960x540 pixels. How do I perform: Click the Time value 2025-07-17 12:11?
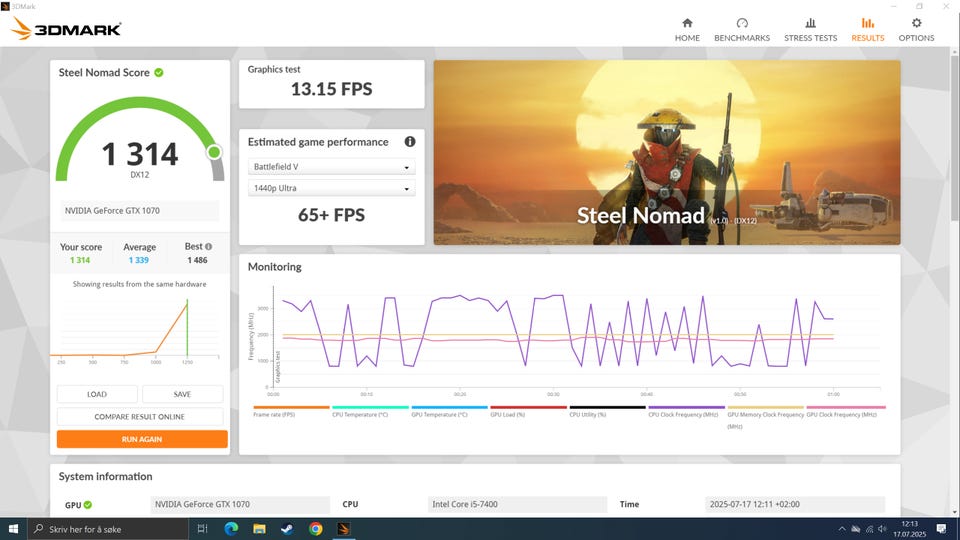(x=795, y=504)
